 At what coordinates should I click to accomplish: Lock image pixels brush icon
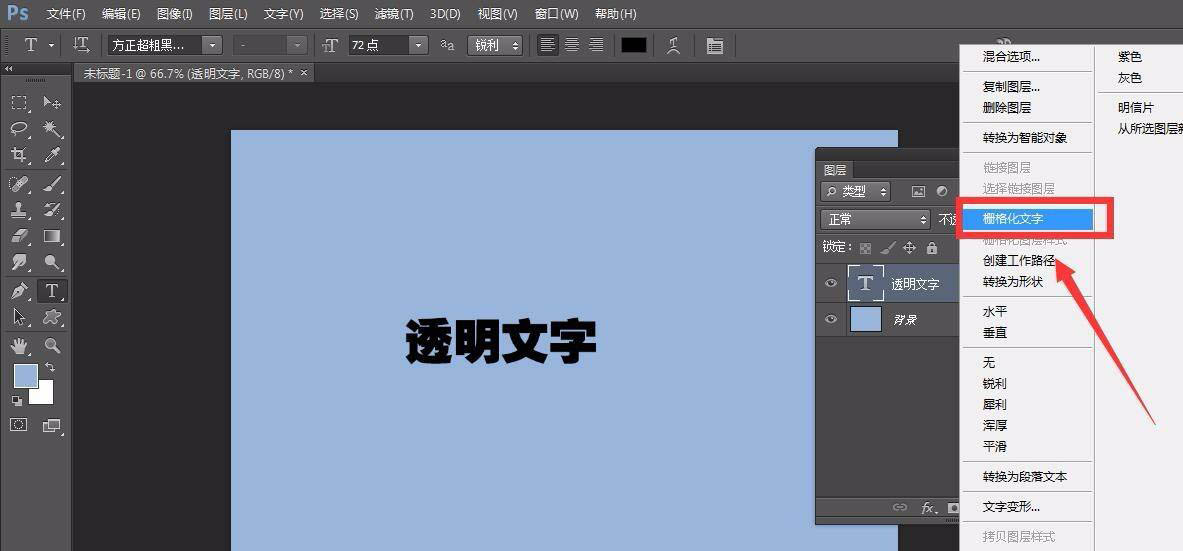(x=888, y=248)
